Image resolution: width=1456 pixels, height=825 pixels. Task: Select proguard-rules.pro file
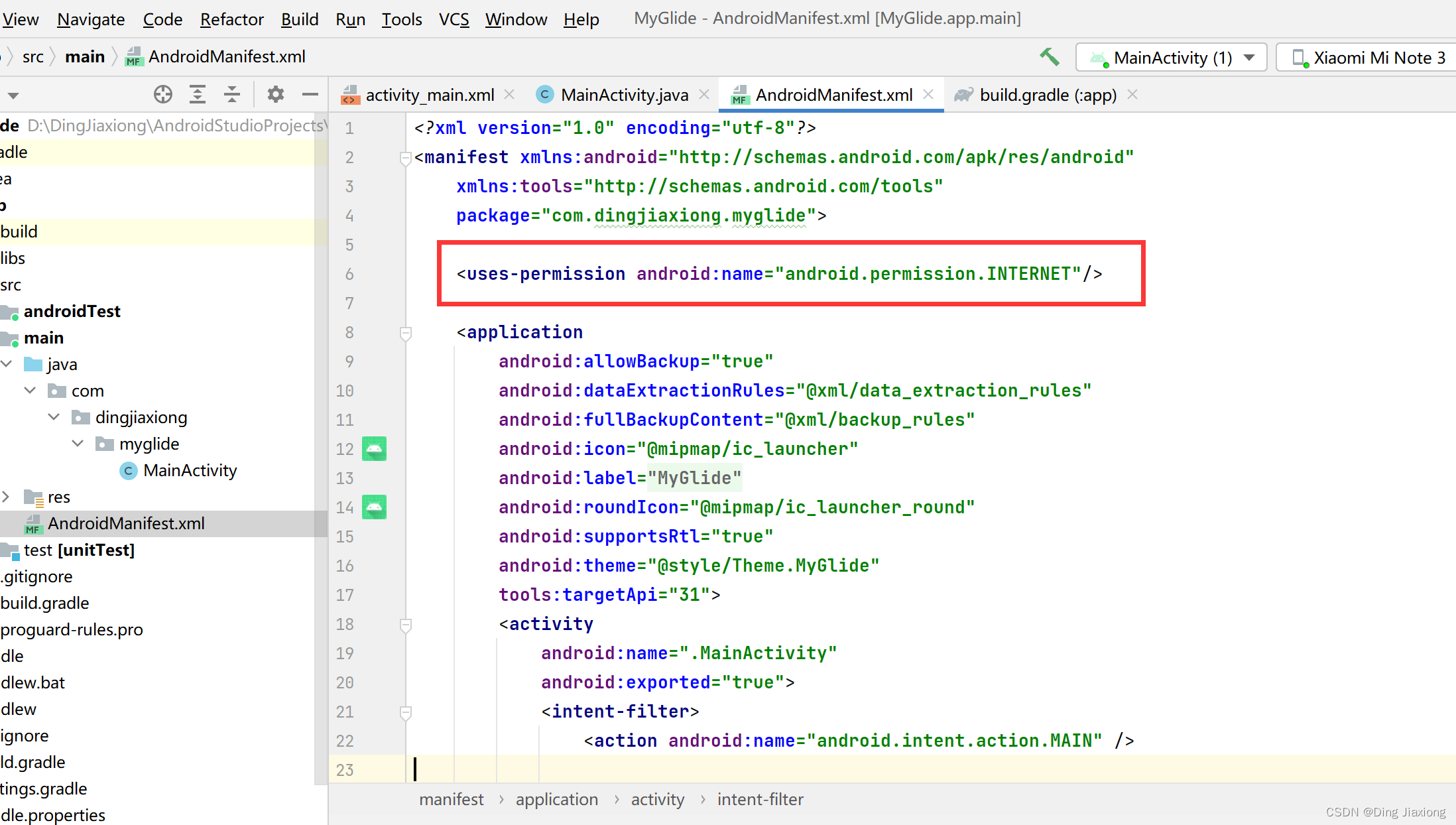pyautogui.click(x=72, y=629)
